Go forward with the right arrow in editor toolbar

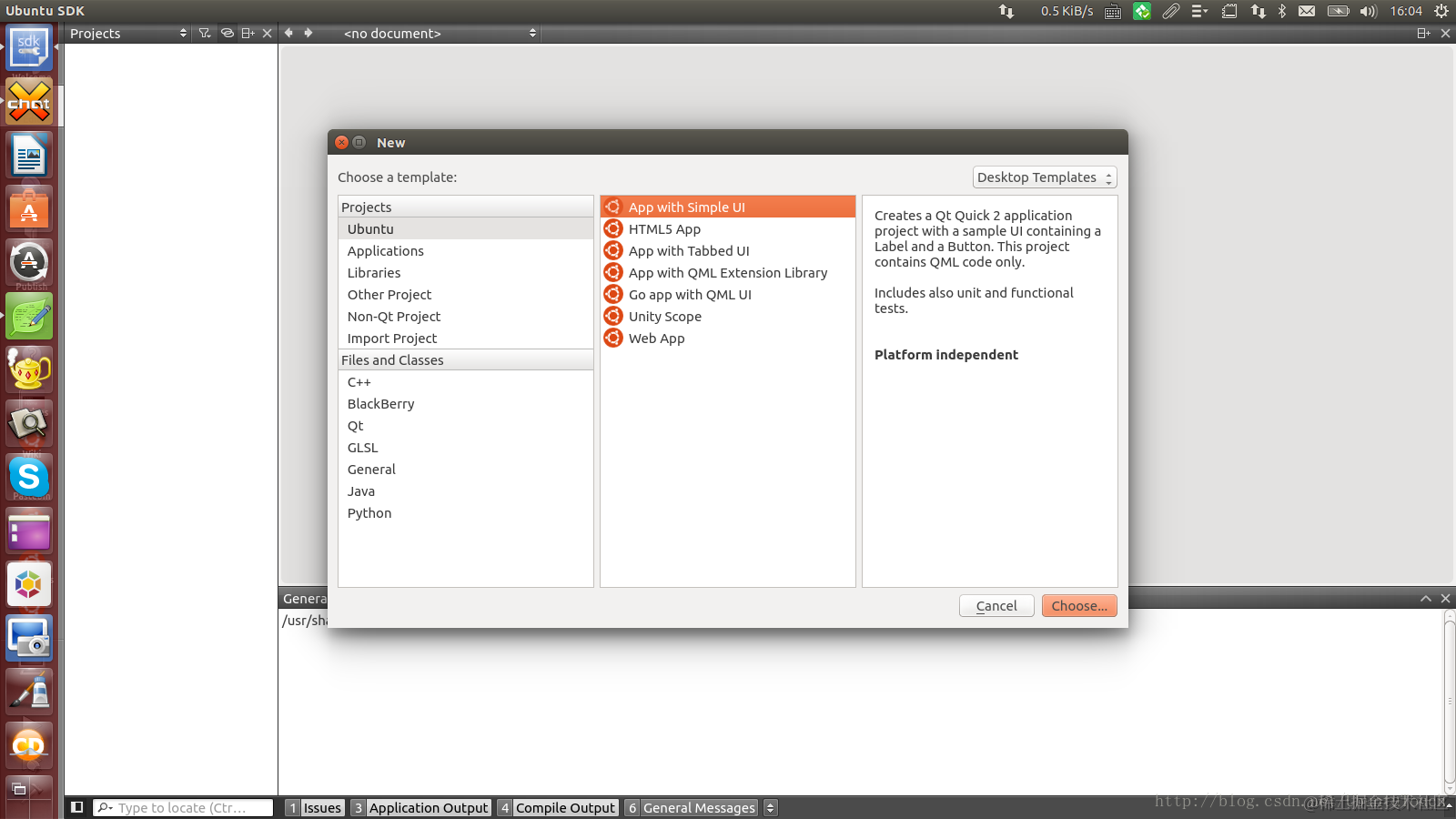tap(308, 33)
